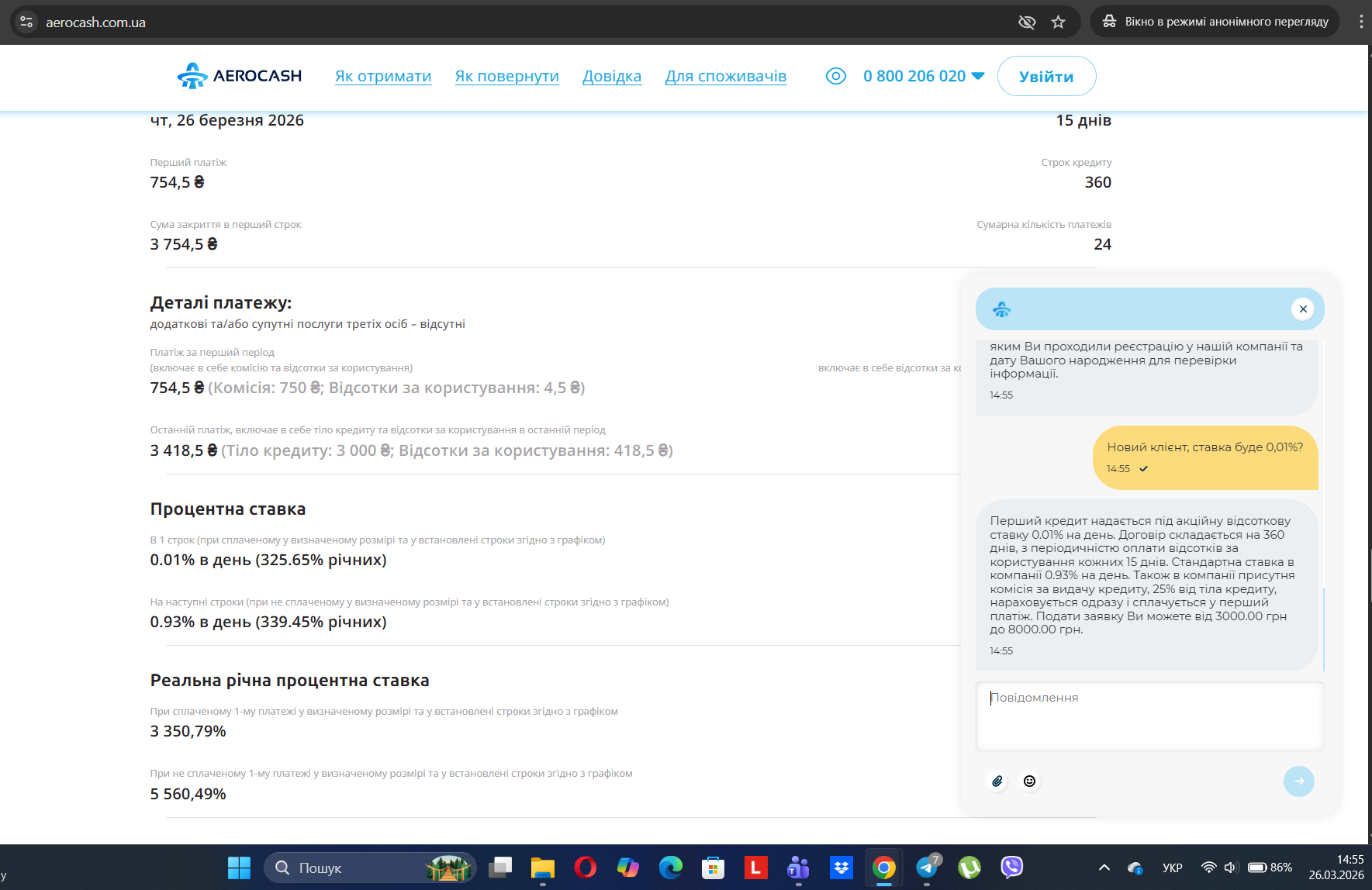This screenshot has width=1372, height=890.
Task: Click the 'Строк кредиту' value 360
Action: click(1097, 182)
